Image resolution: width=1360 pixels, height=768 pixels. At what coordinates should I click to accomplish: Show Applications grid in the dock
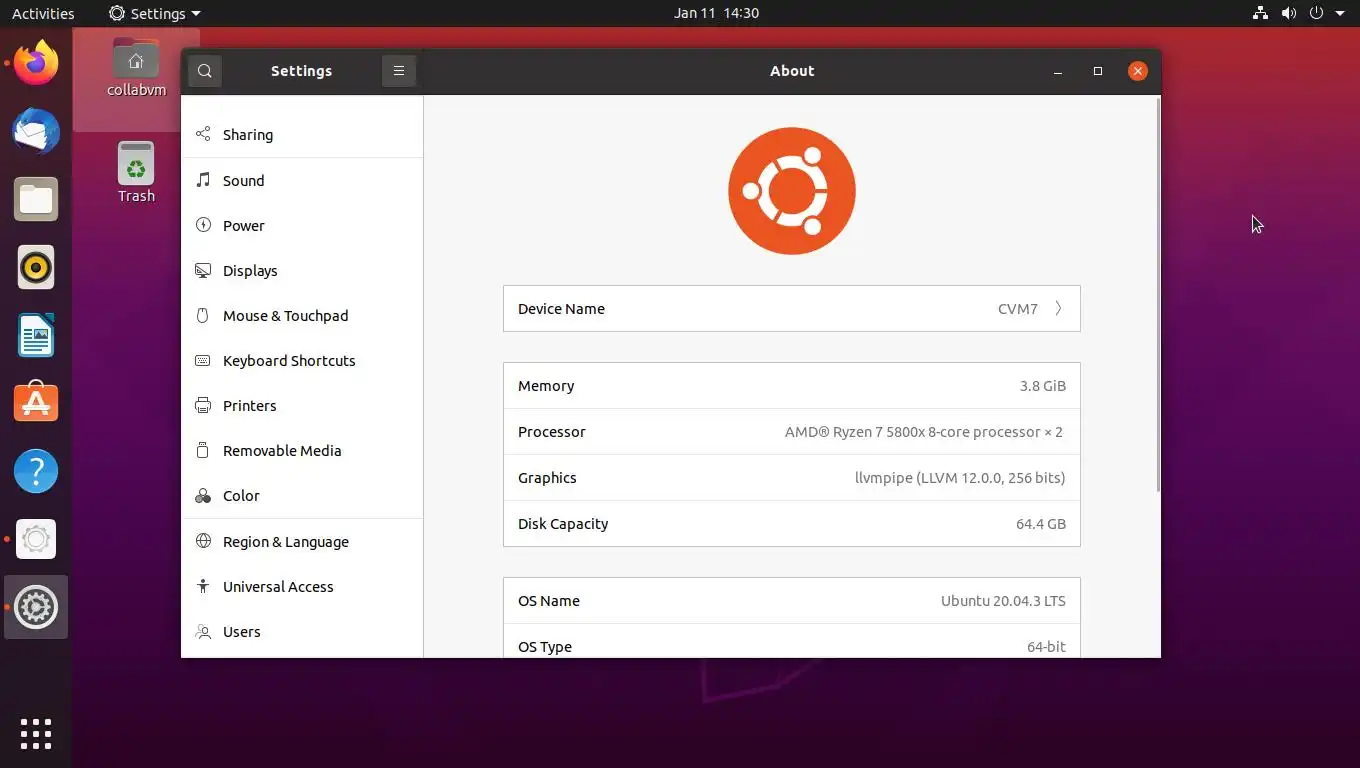click(x=36, y=734)
